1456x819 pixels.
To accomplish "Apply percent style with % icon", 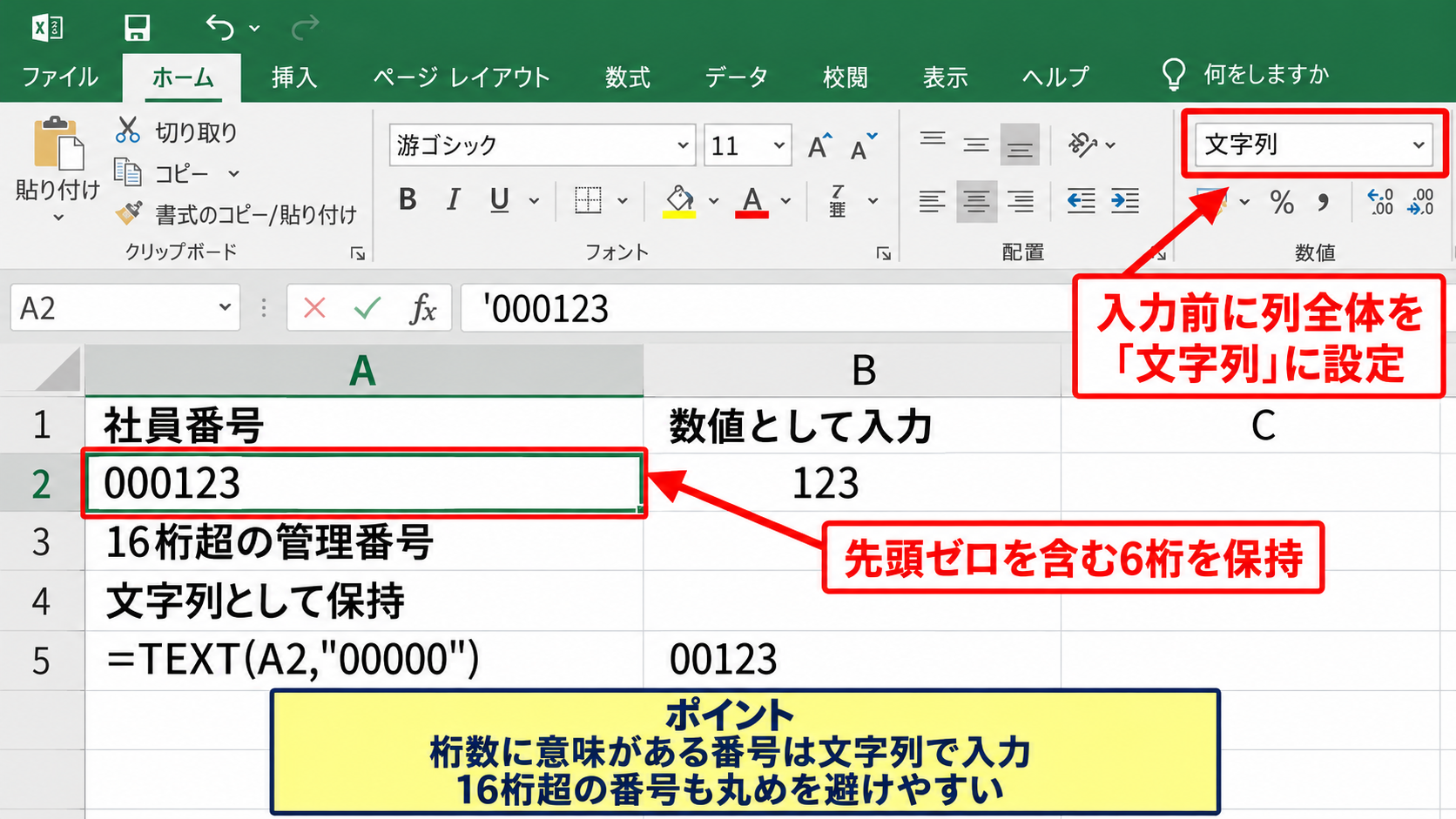I will click(1282, 203).
